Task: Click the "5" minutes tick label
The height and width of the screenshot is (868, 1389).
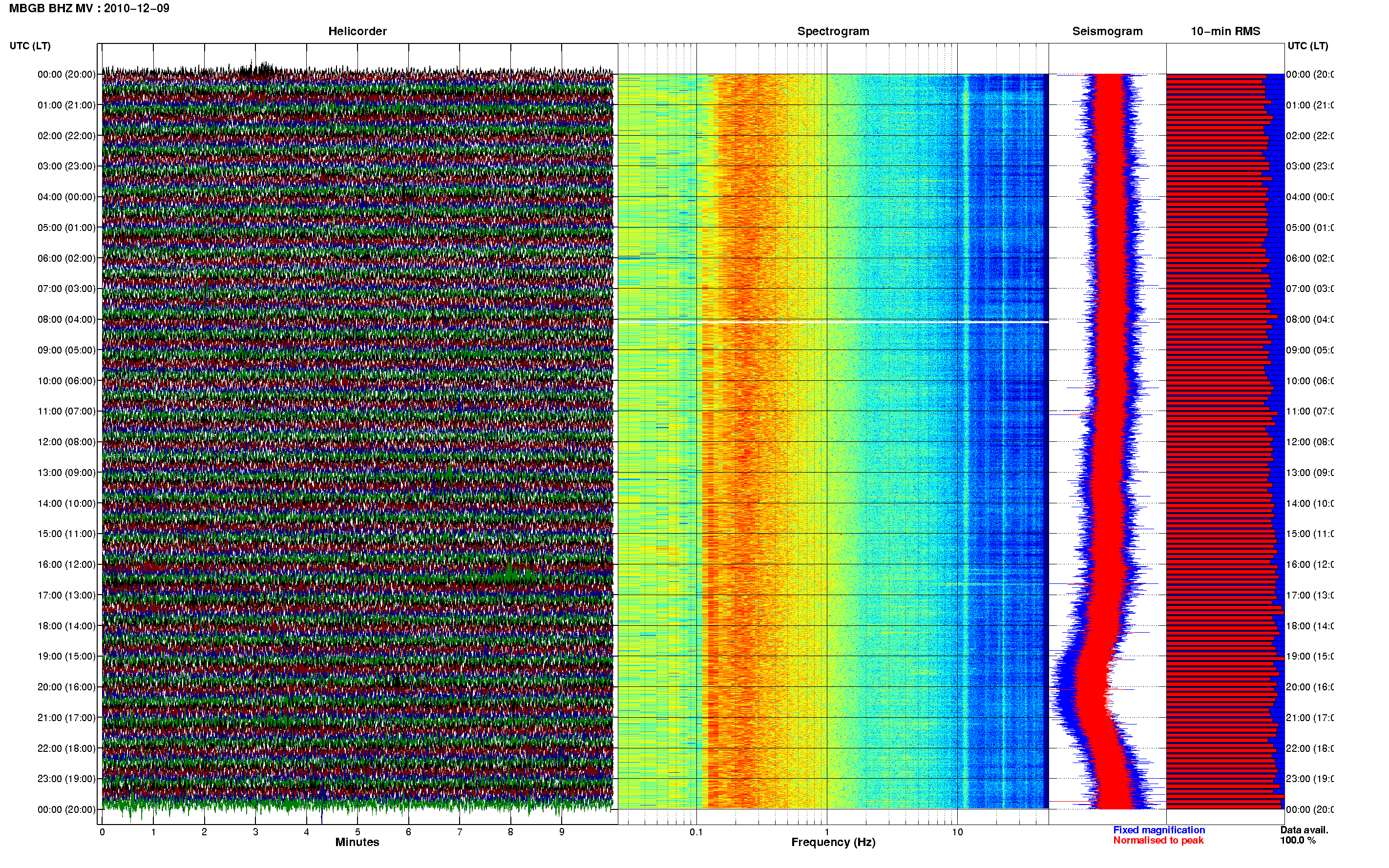Action: point(357,832)
